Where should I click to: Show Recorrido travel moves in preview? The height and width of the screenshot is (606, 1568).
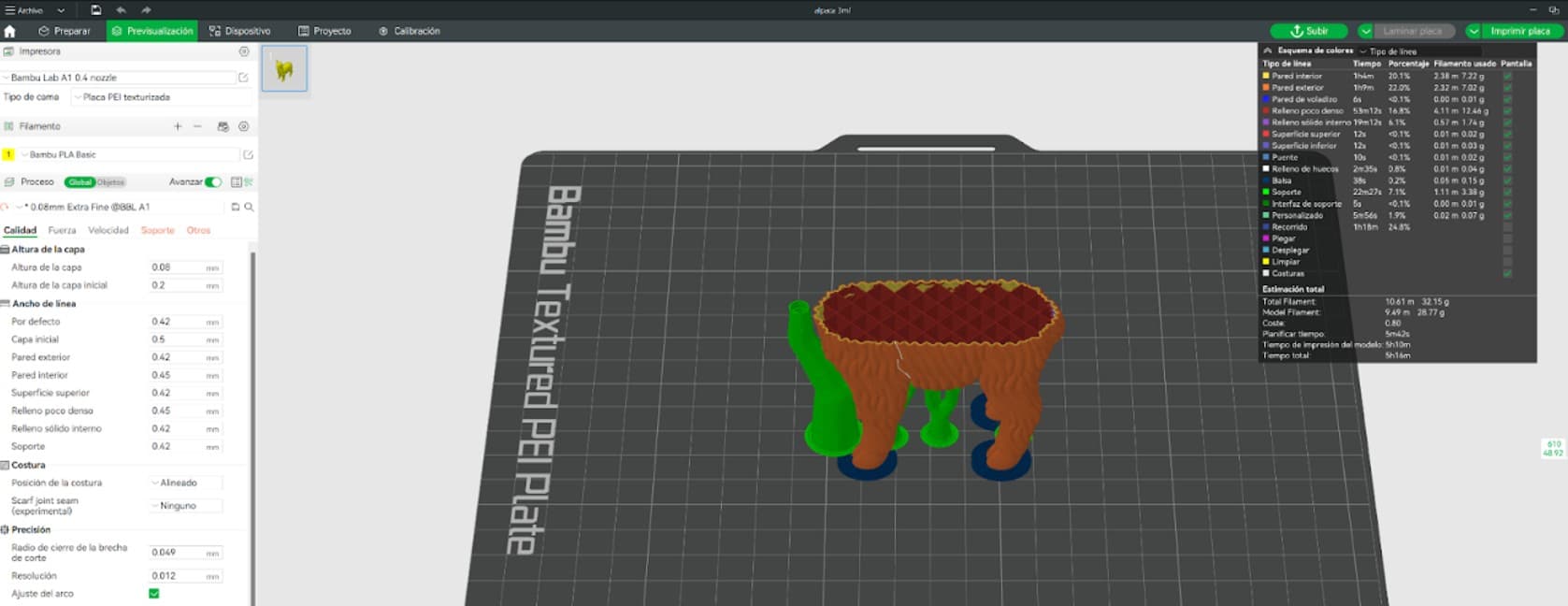pyautogui.click(x=1507, y=227)
